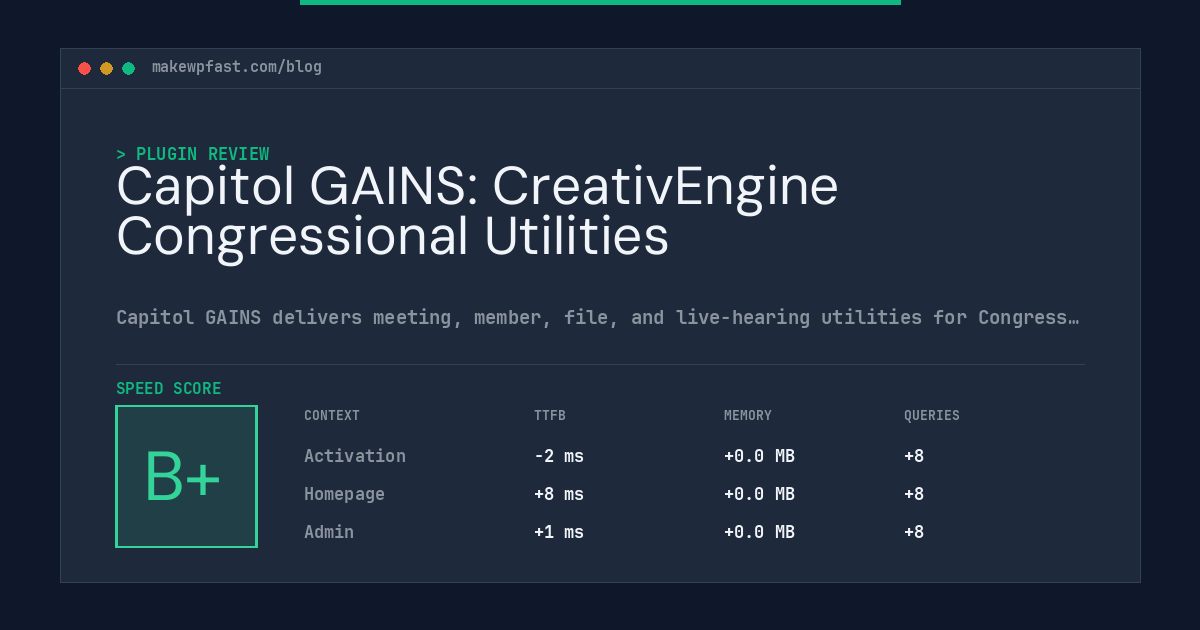Screen dimensions: 1200x630
Task: Click the MEMORY column header
Action: 748,415
